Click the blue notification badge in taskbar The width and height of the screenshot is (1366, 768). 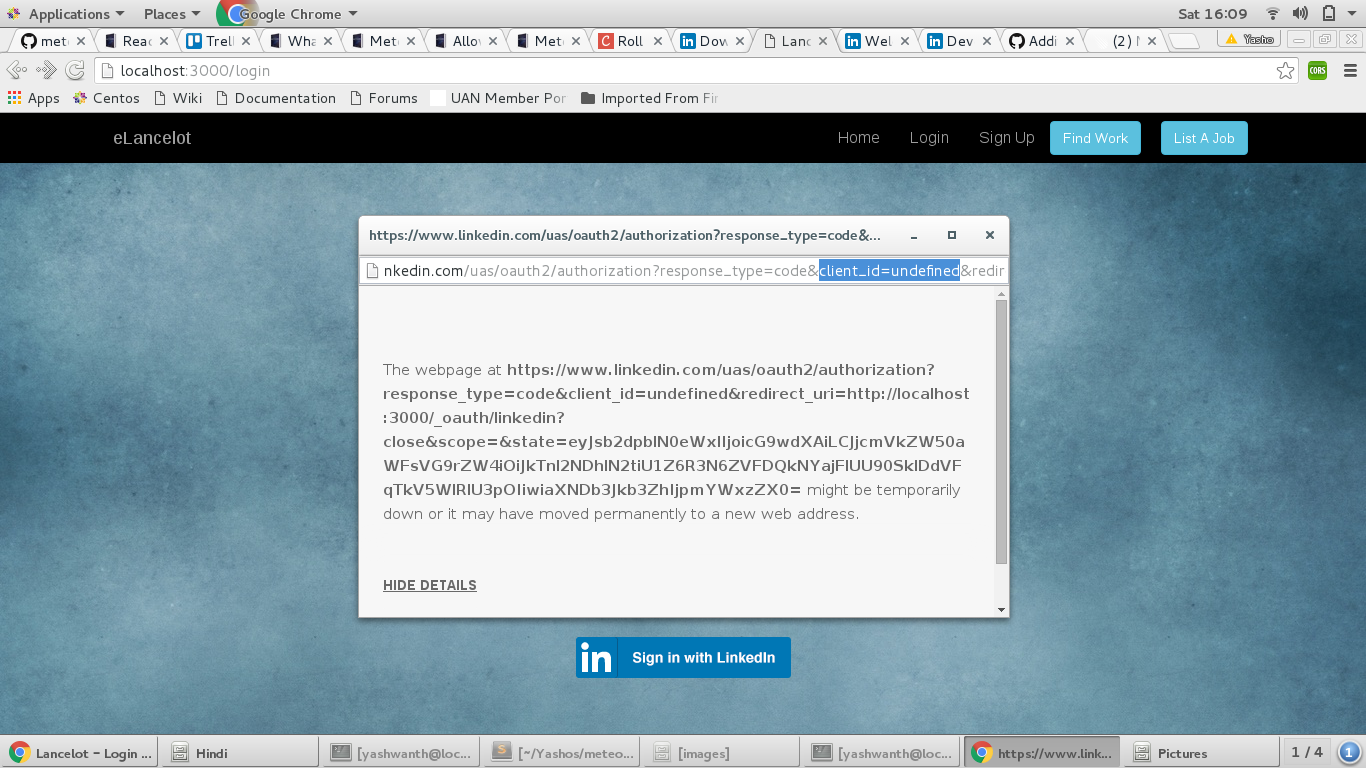(1348, 753)
